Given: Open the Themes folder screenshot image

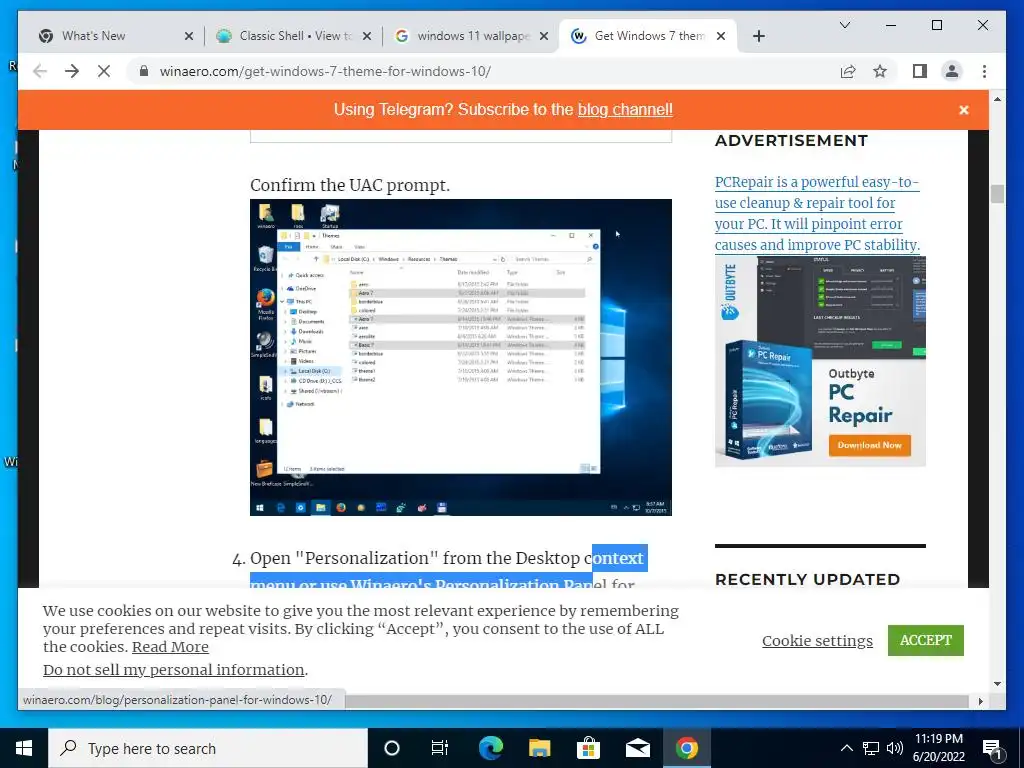Looking at the screenshot, I should pyautogui.click(x=460, y=357).
